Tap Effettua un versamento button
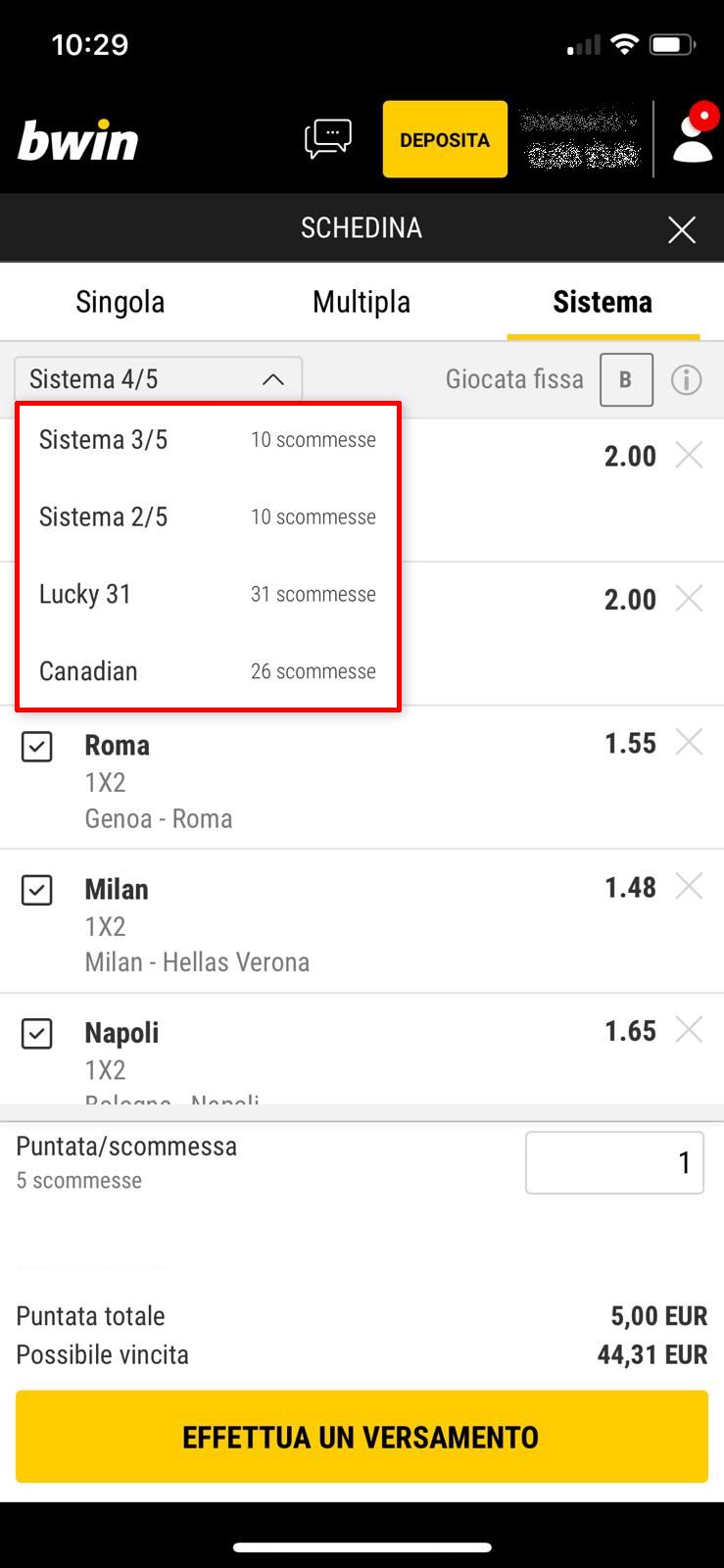The width and height of the screenshot is (724, 1568). click(x=362, y=1437)
